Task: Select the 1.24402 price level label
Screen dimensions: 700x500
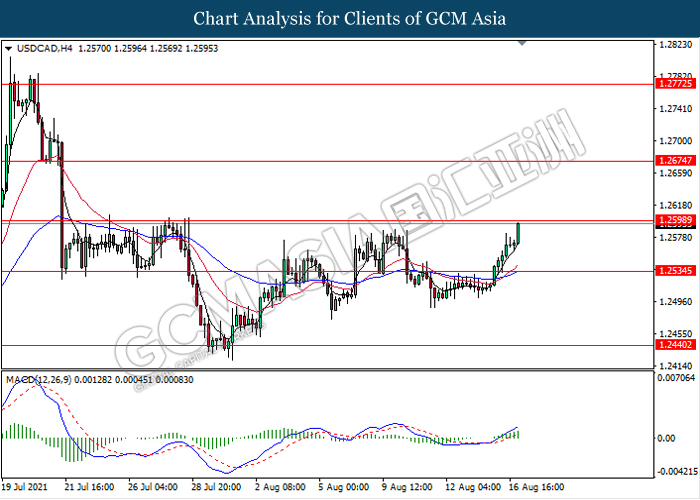Action: pos(675,344)
